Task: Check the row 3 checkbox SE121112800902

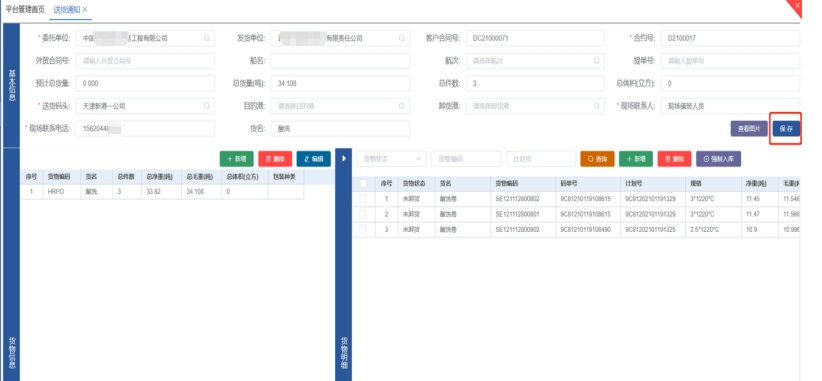Action: 363,230
